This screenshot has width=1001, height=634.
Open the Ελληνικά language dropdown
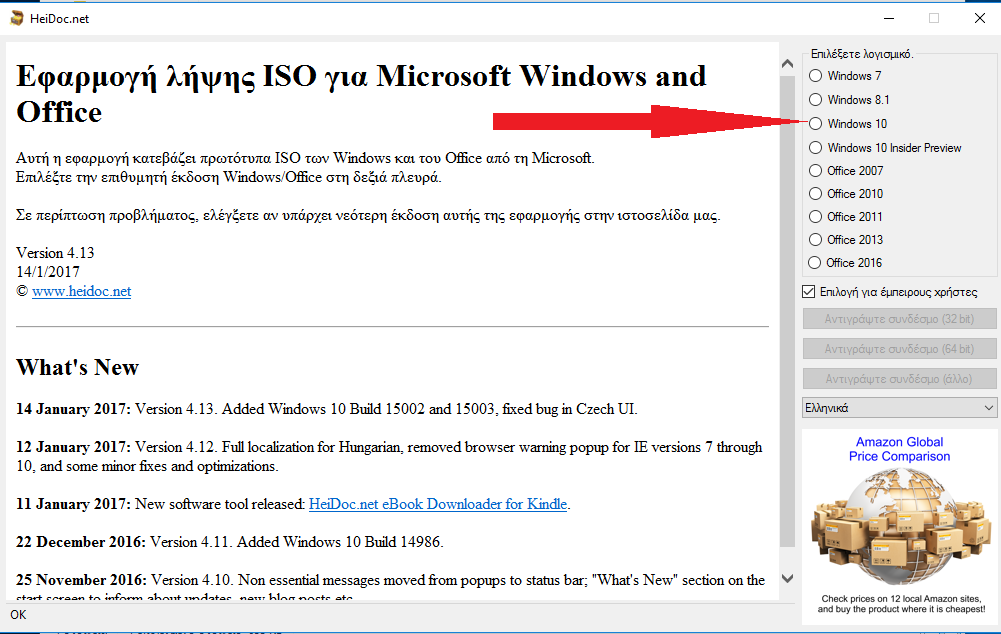[x=900, y=408]
